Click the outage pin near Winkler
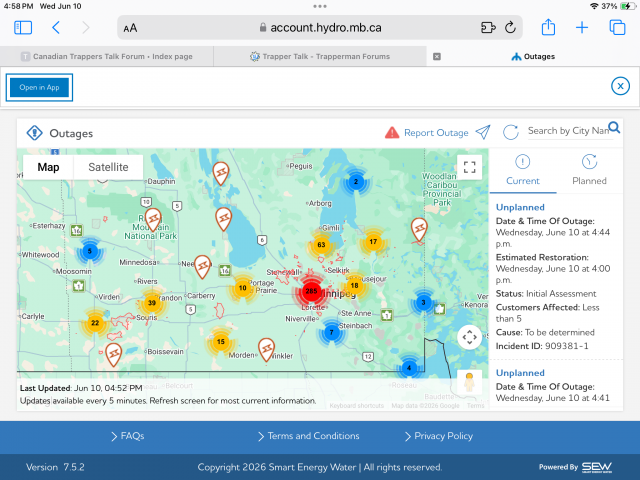 coord(267,349)
